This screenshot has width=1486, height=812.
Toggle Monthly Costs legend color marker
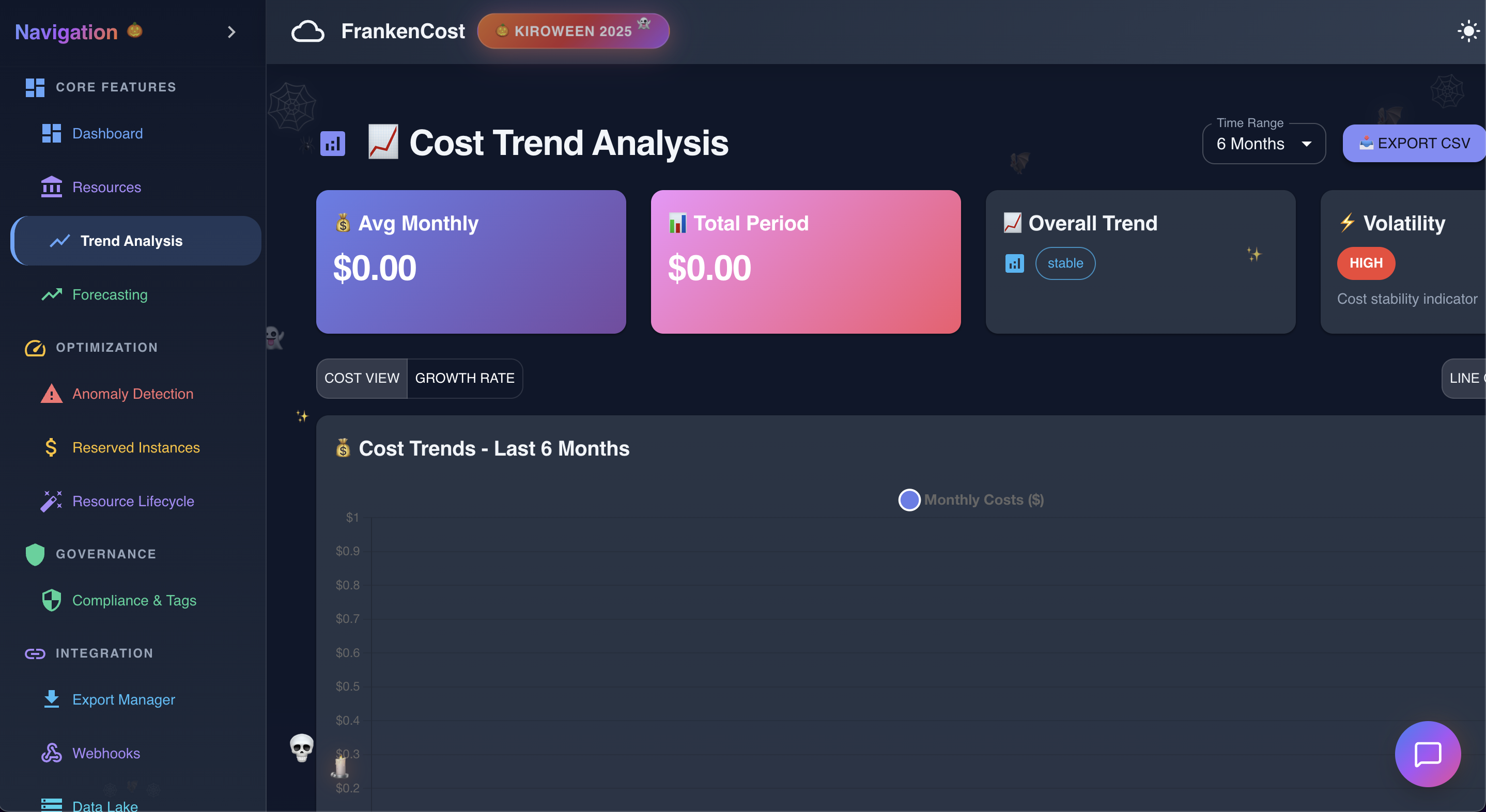[909, 499]
